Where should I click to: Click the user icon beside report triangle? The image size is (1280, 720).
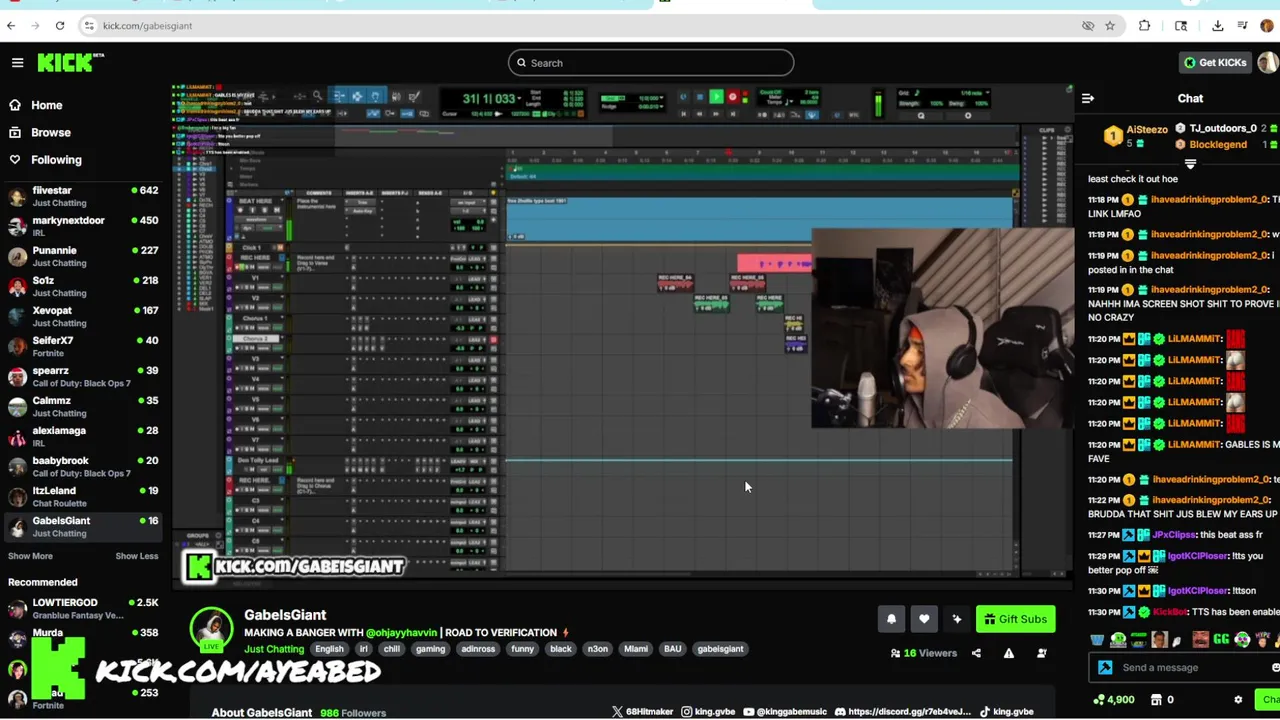click(1041, 653)
